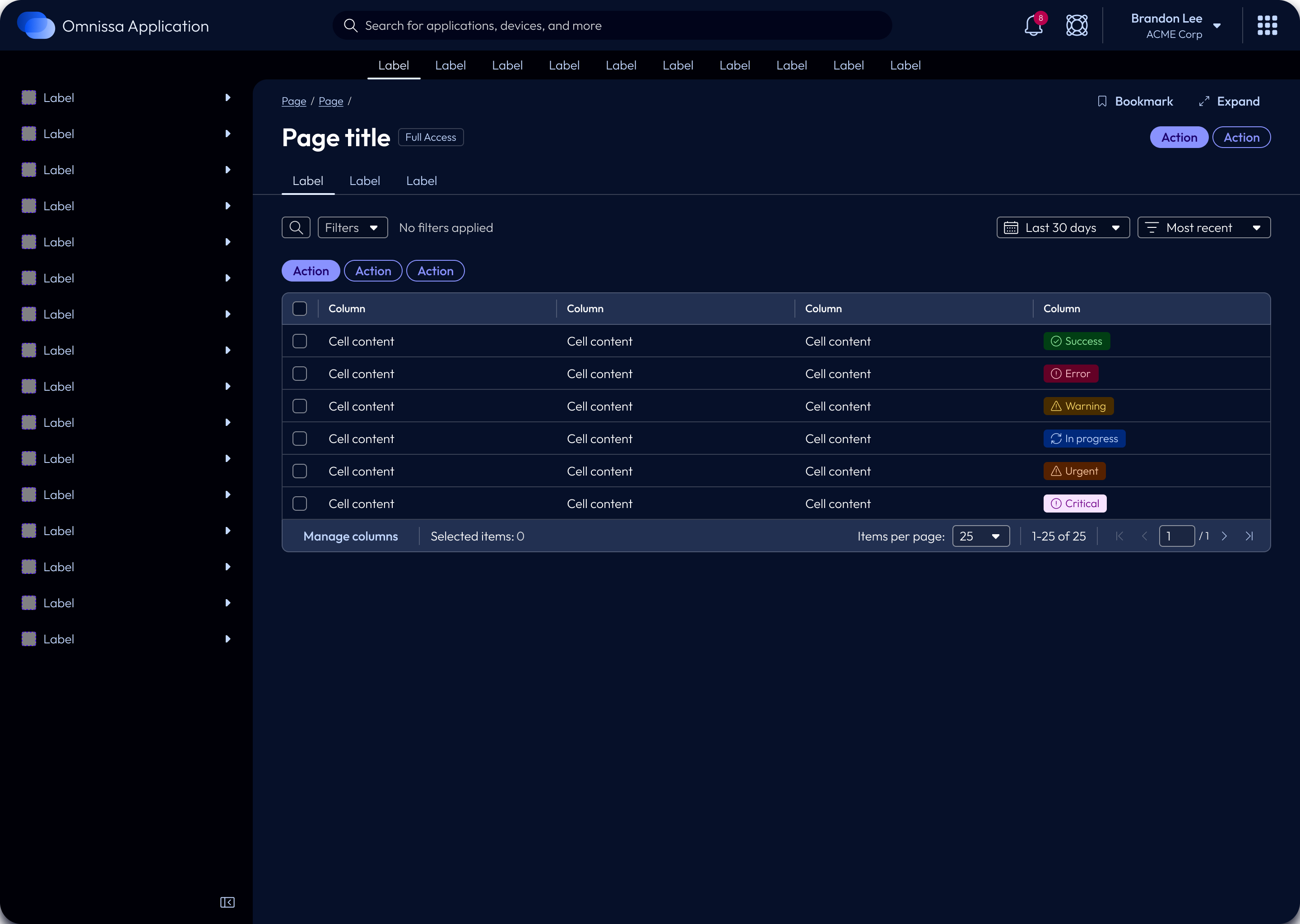The image size is (1300, 924).
Task: Open the first Page breadcrumb link
Action: tap(294, 101)
